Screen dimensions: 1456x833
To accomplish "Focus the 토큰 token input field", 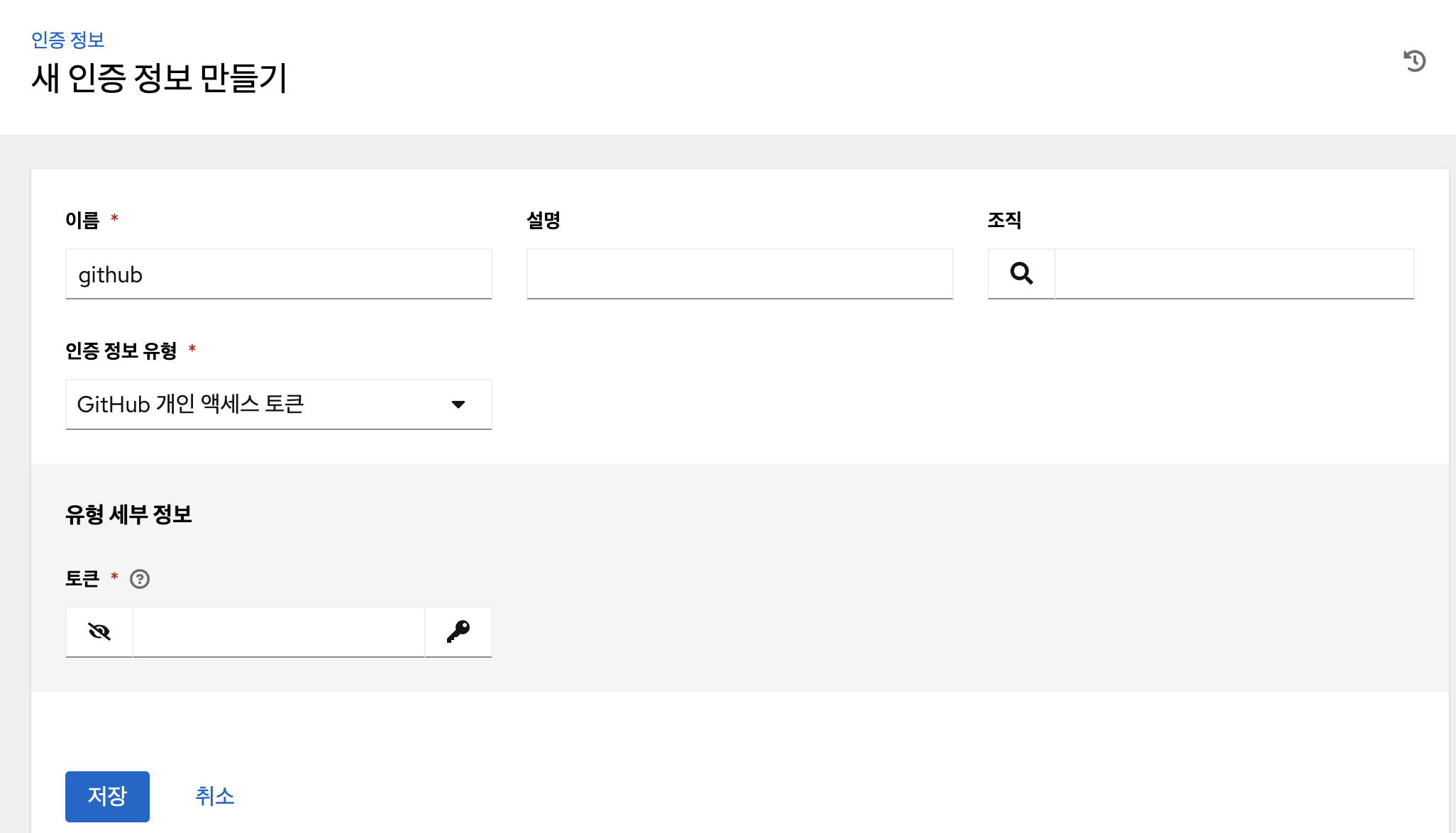I will coord(278,631).
